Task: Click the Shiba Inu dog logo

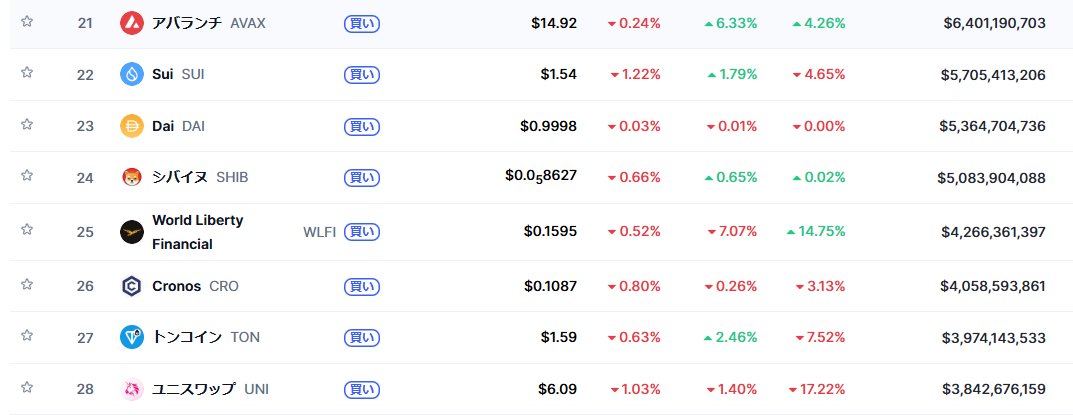Action: tap(132, 177)
